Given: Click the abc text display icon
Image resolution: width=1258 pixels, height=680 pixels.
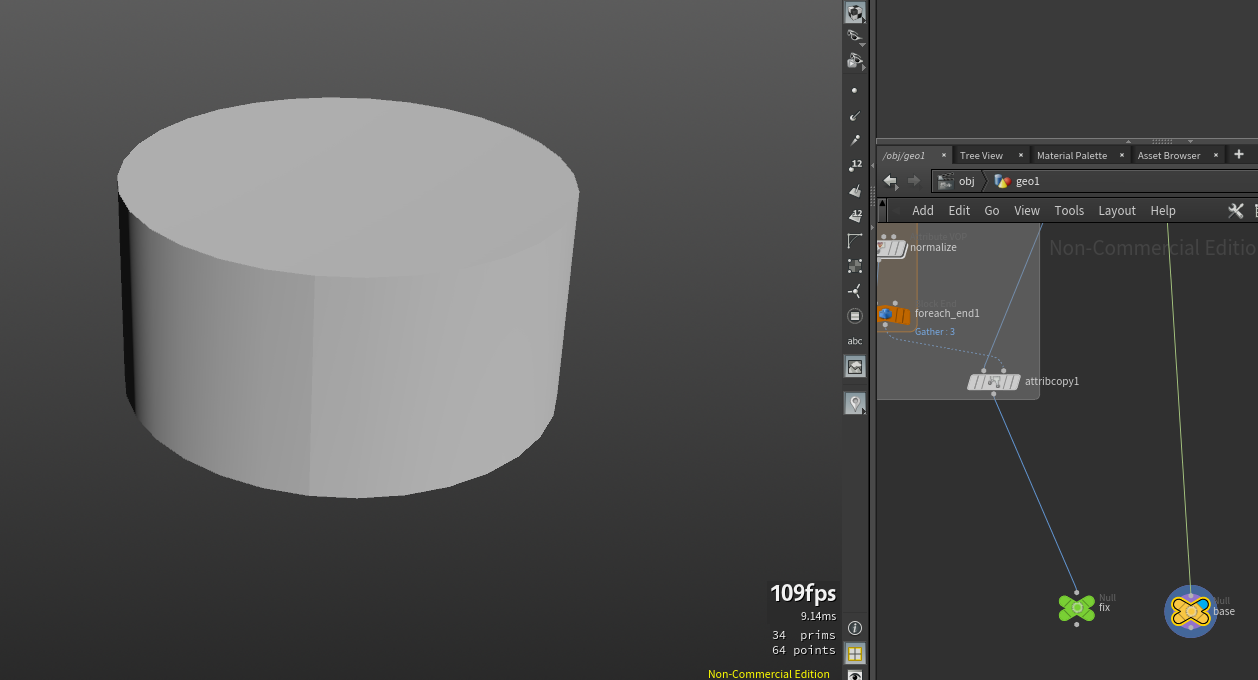Looking at the screenshot, I should (854, 341).
